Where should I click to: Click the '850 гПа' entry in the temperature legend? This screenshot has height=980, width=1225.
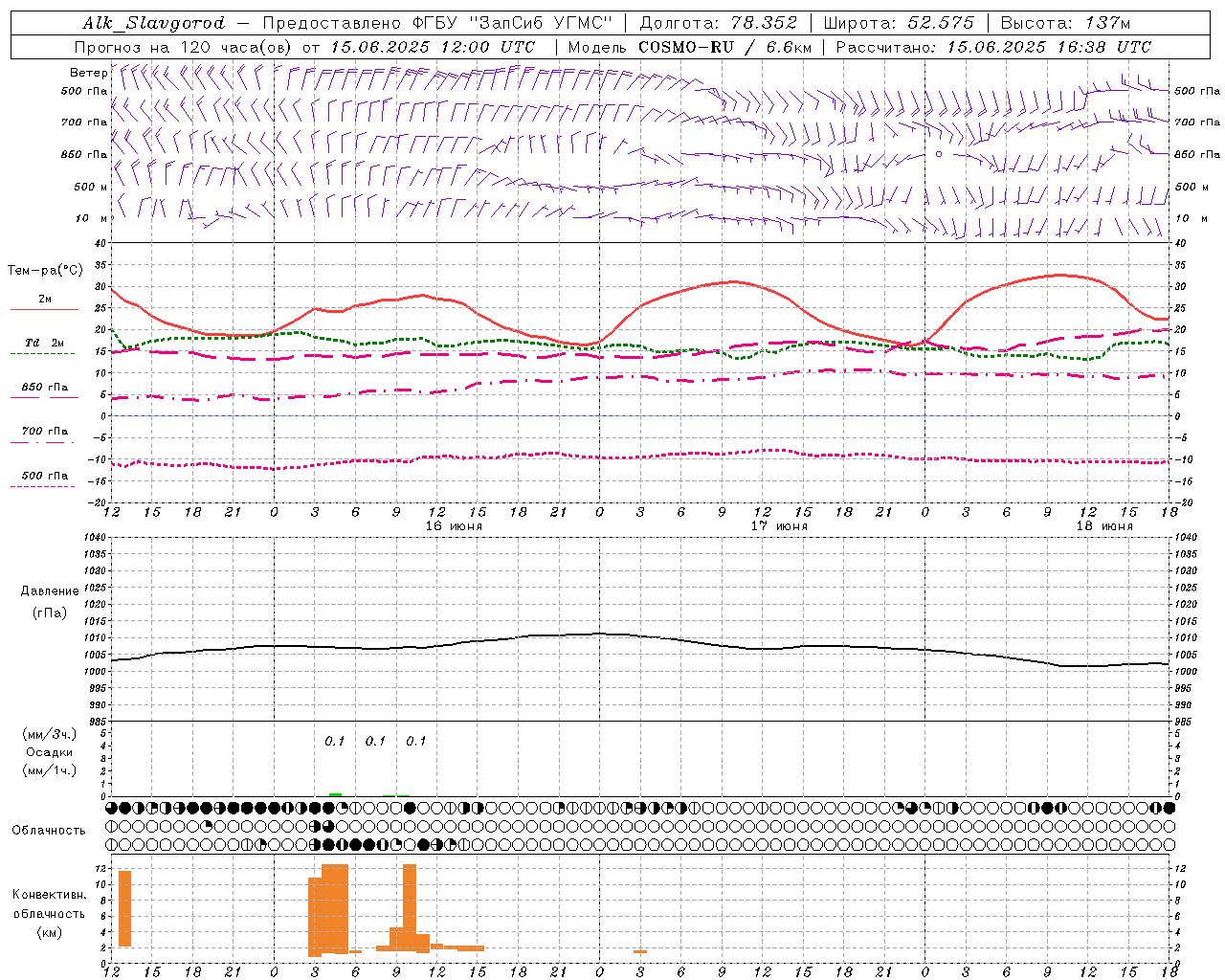[45, 388]
